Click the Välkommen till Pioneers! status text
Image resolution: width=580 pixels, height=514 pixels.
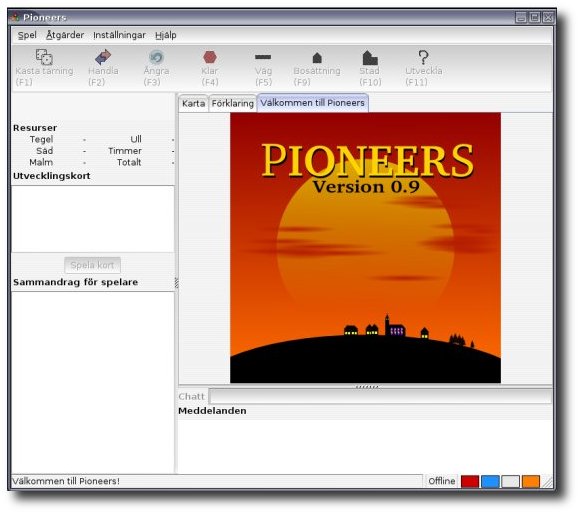click(66, 481)
